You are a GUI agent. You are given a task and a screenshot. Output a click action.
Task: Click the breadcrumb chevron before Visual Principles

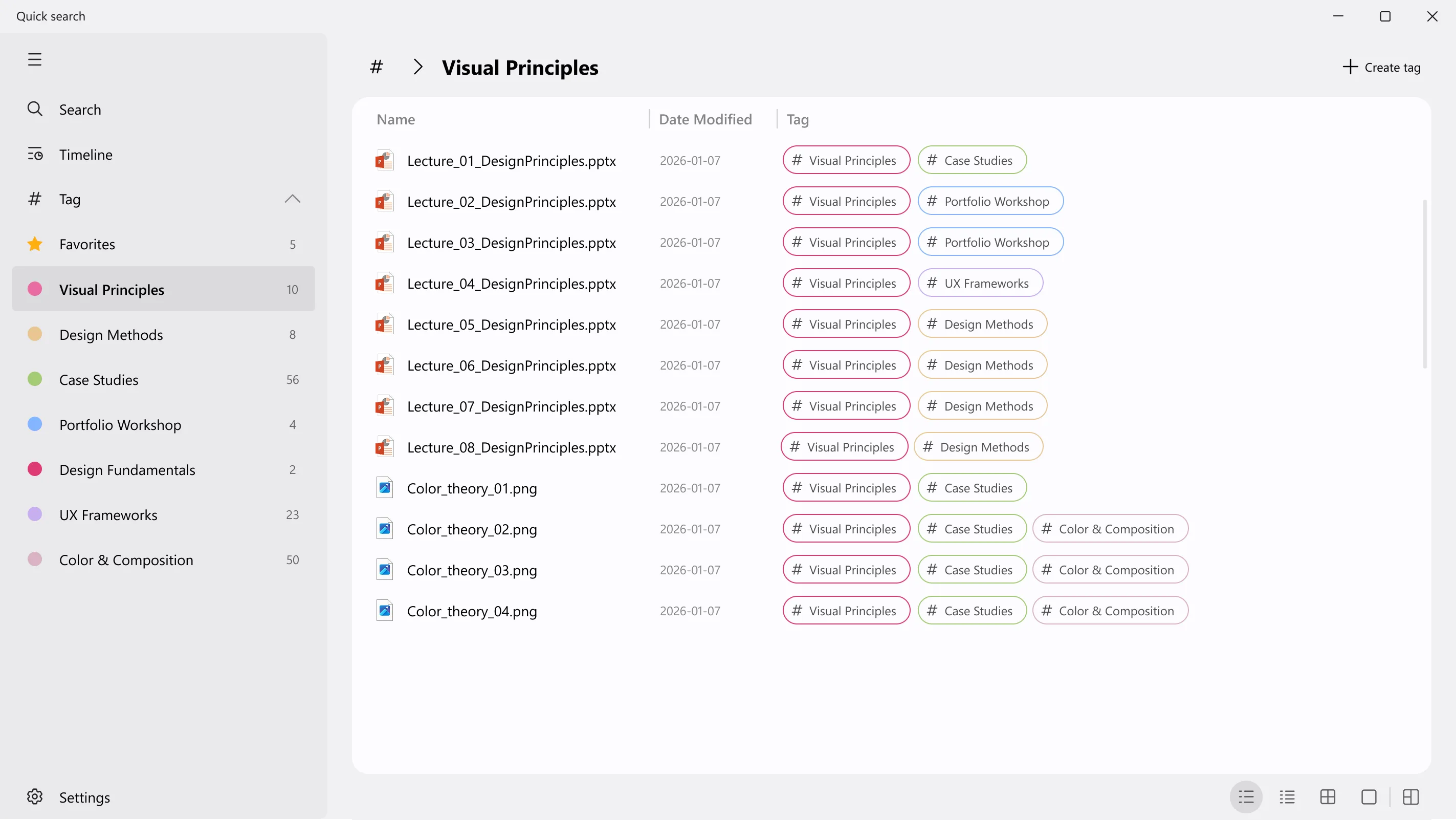417,67
